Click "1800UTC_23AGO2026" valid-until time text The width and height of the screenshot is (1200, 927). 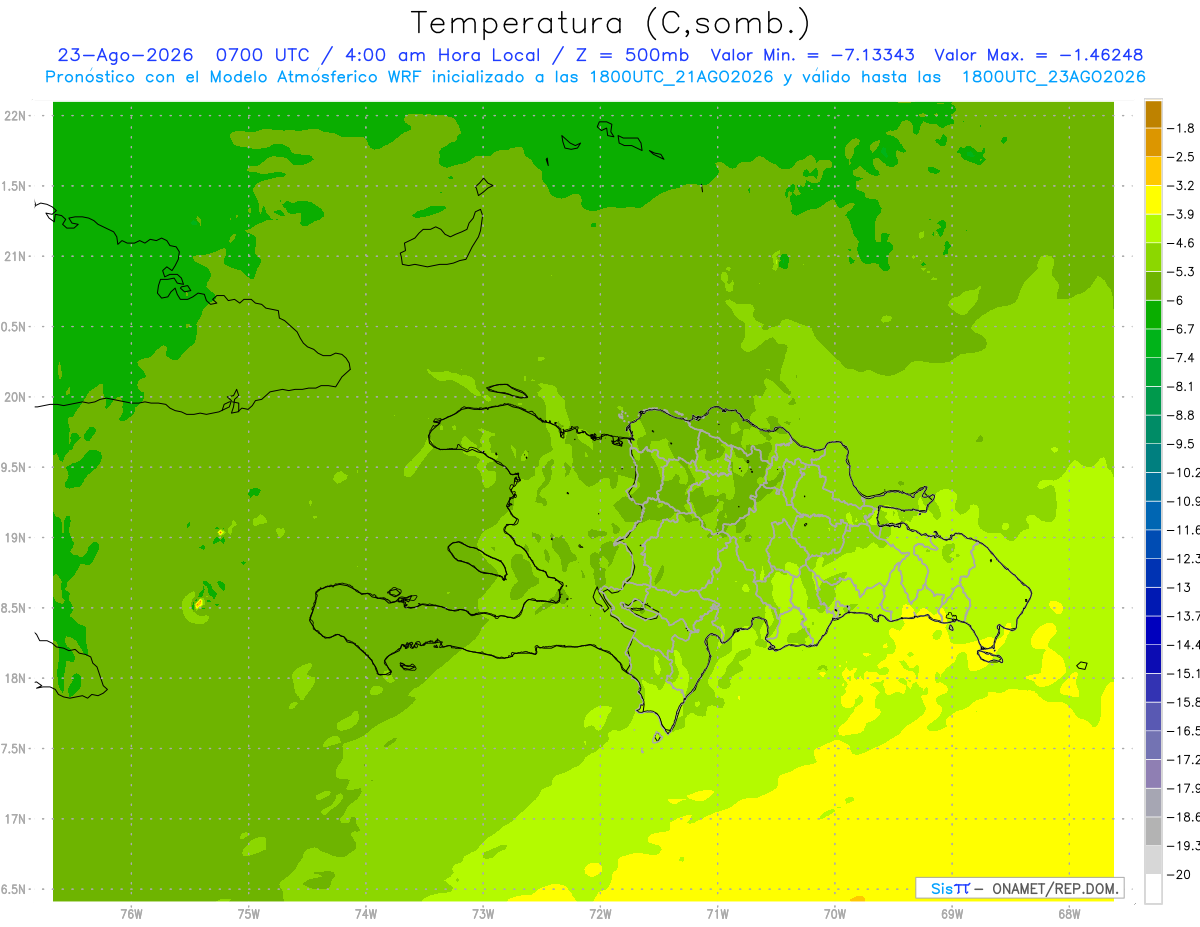point(1053,77)
